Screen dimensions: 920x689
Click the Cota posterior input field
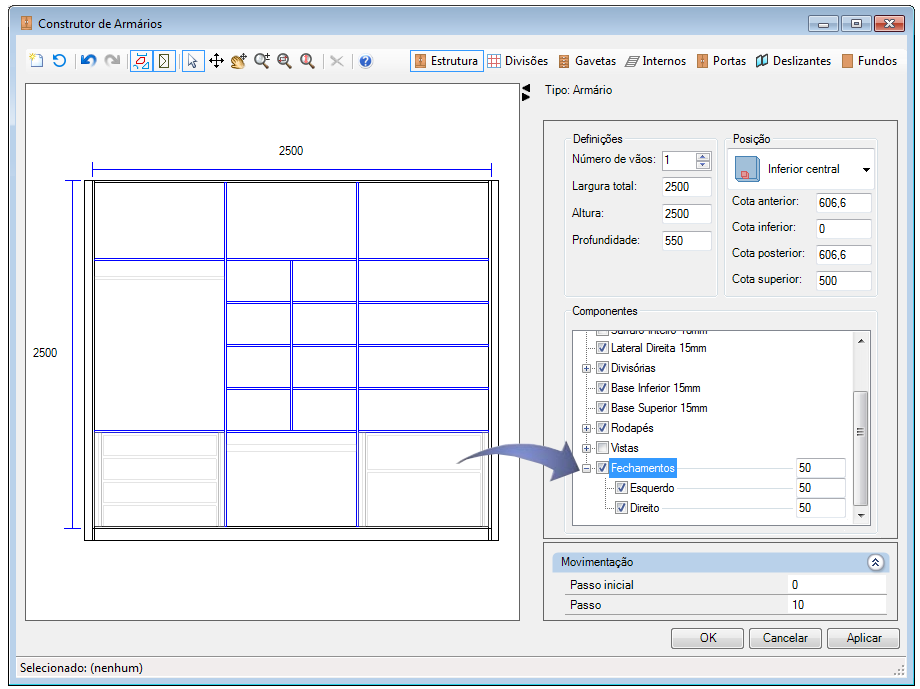pos(844,254)
